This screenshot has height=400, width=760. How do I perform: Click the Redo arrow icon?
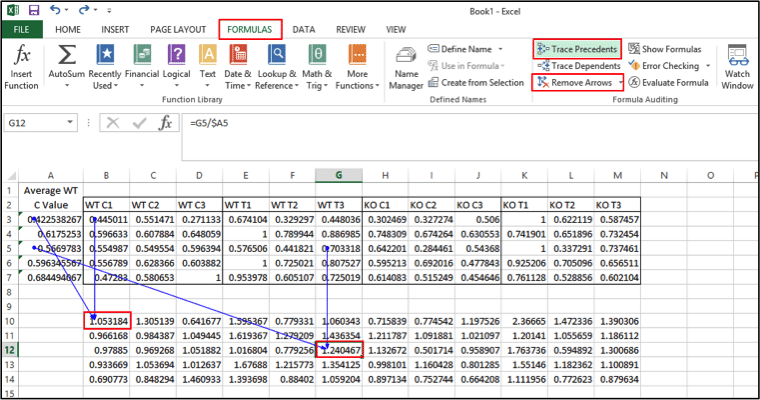pyautogui.click(x=84, y=10)
